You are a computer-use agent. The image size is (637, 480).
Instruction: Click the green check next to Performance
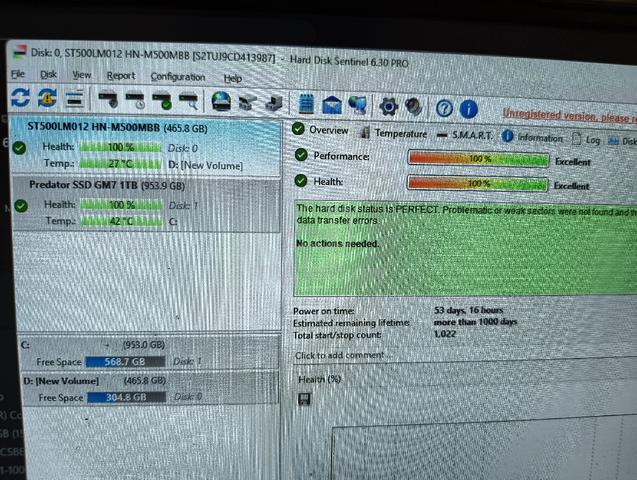(x=301, y=155)
